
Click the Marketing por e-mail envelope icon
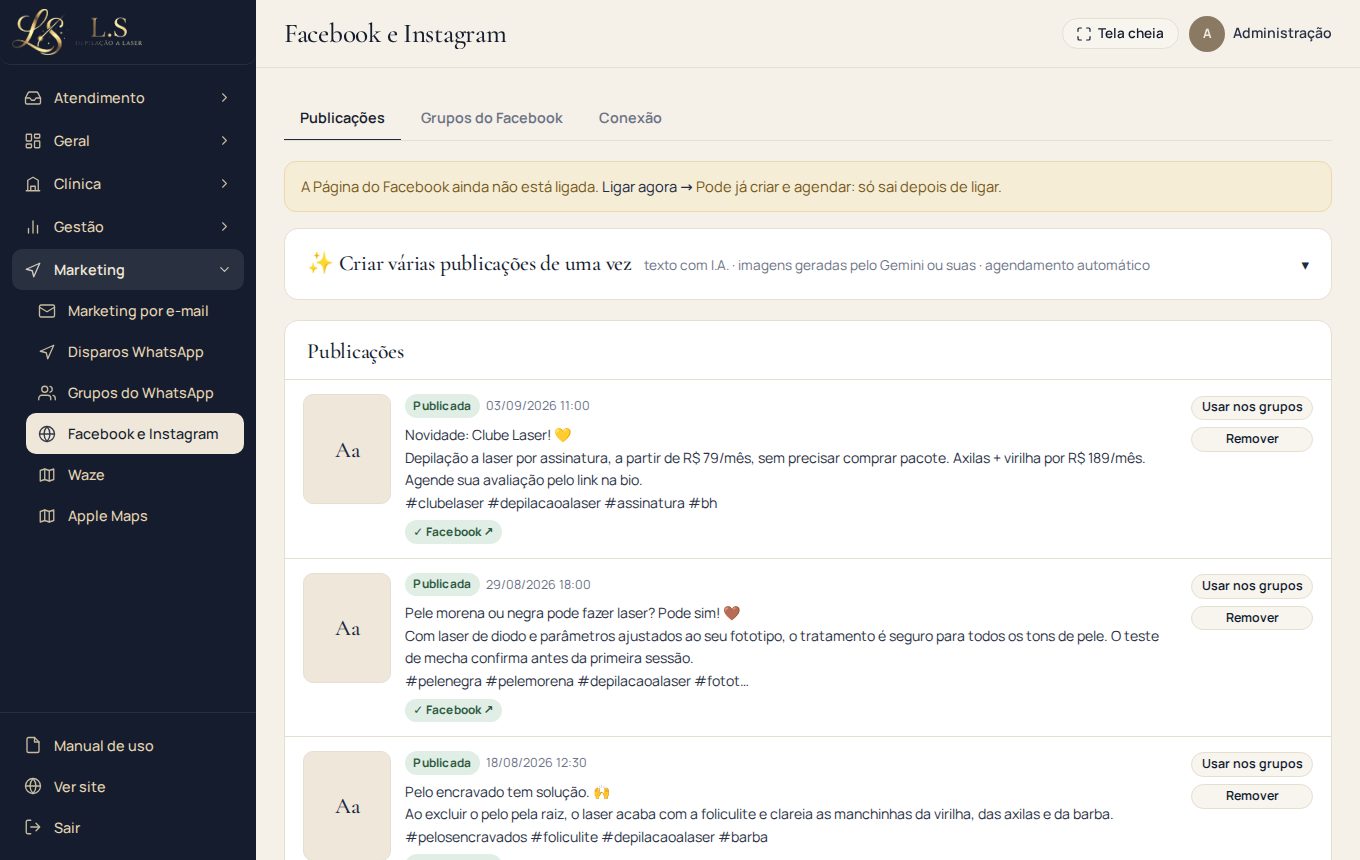coord(47,311)
